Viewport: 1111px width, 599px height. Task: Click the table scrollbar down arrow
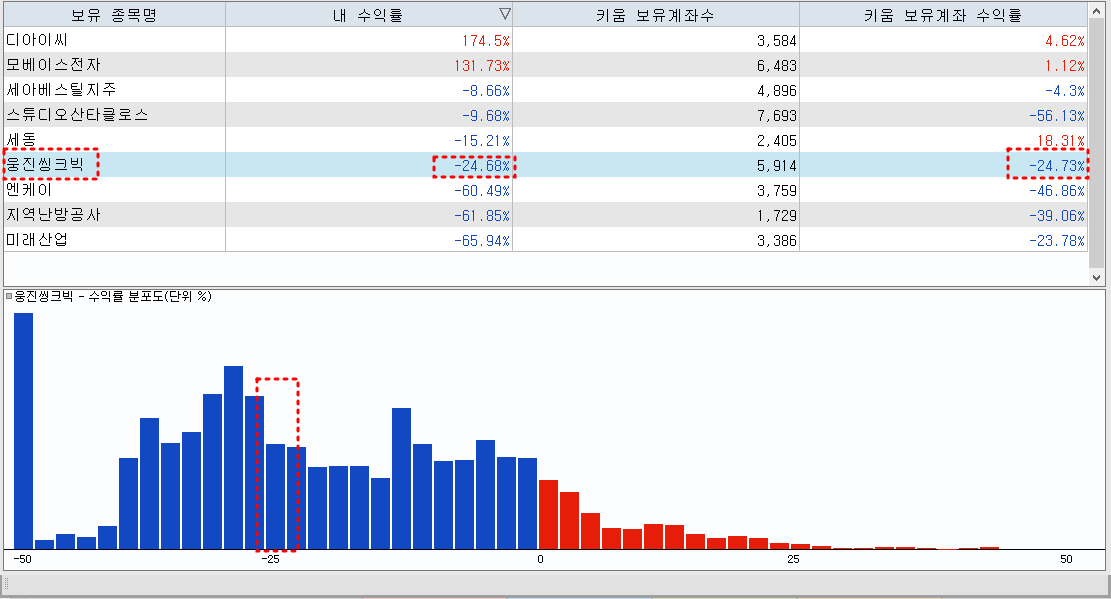(1096, 278)
